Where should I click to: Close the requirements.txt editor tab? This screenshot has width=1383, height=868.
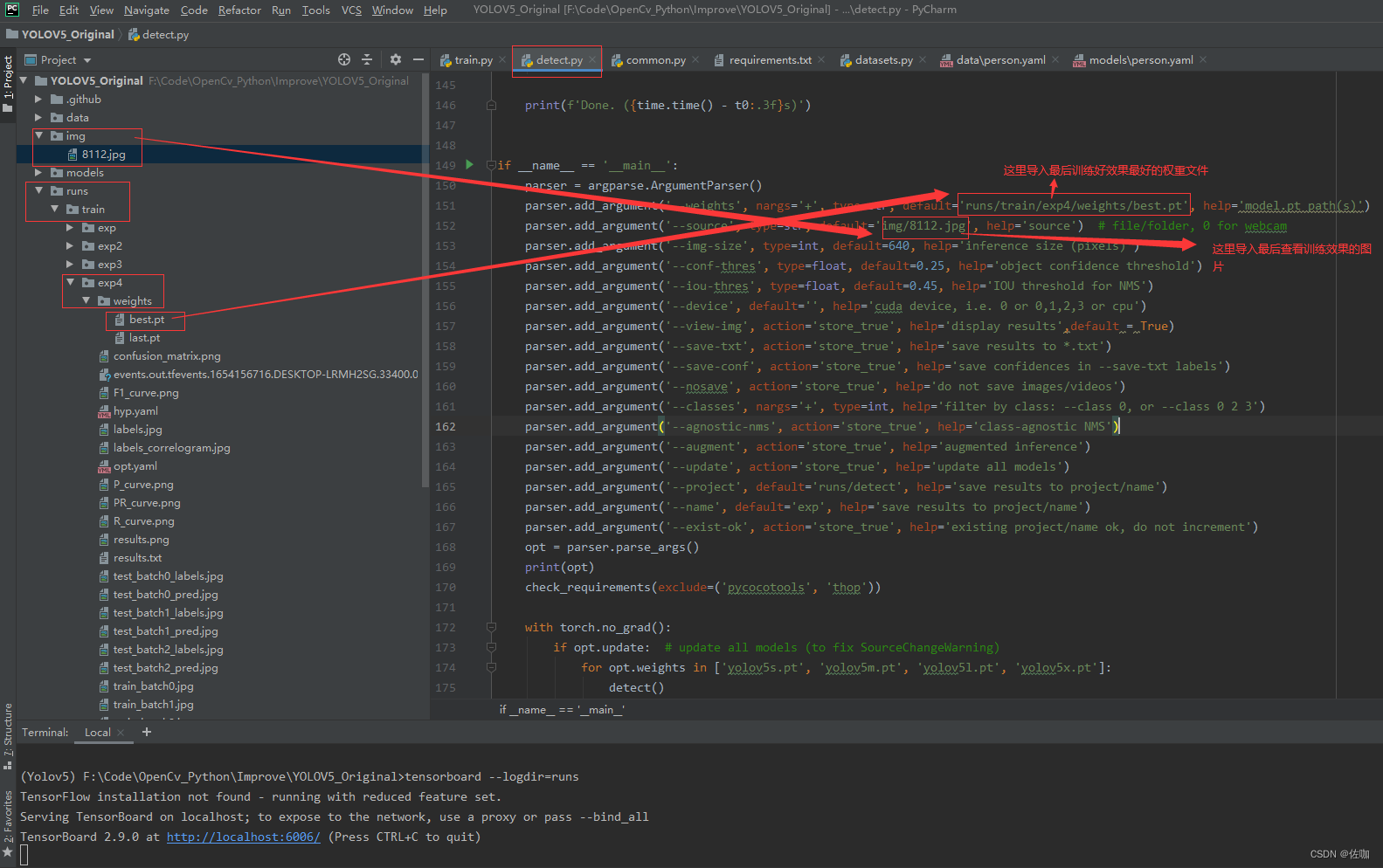tap(821, 60)
